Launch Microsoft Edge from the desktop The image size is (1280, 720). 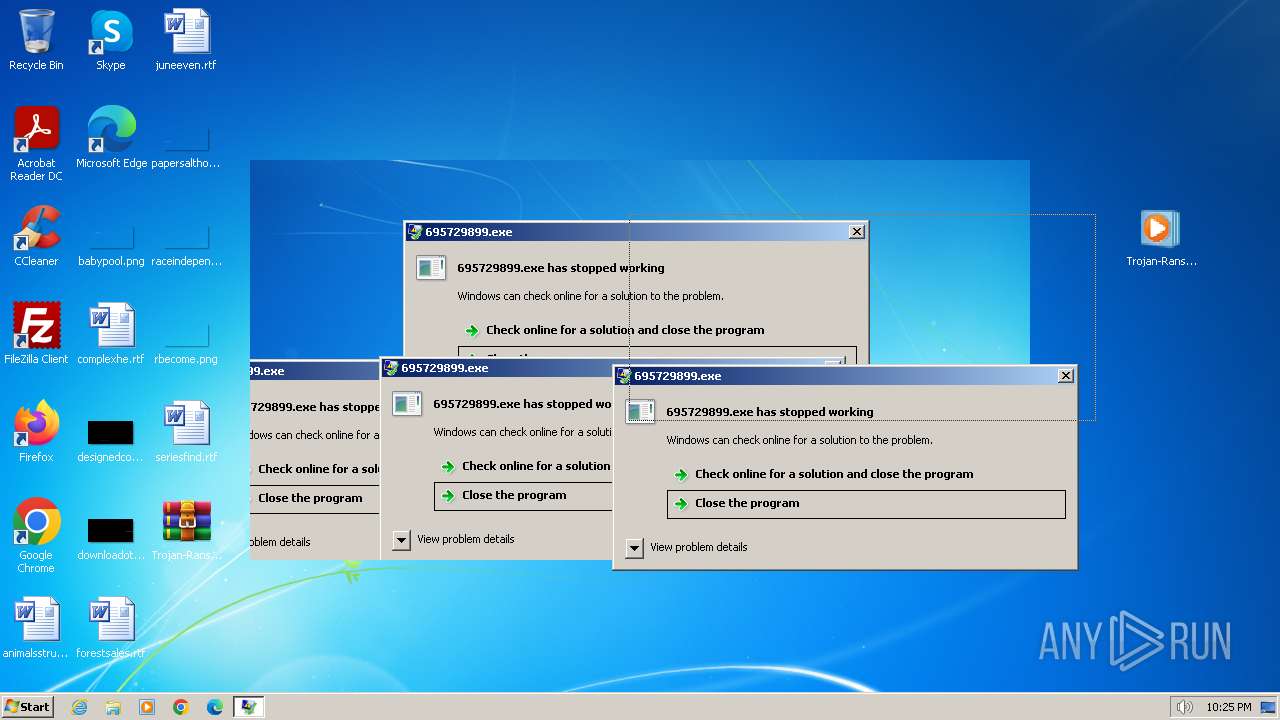tap(111, 138)
